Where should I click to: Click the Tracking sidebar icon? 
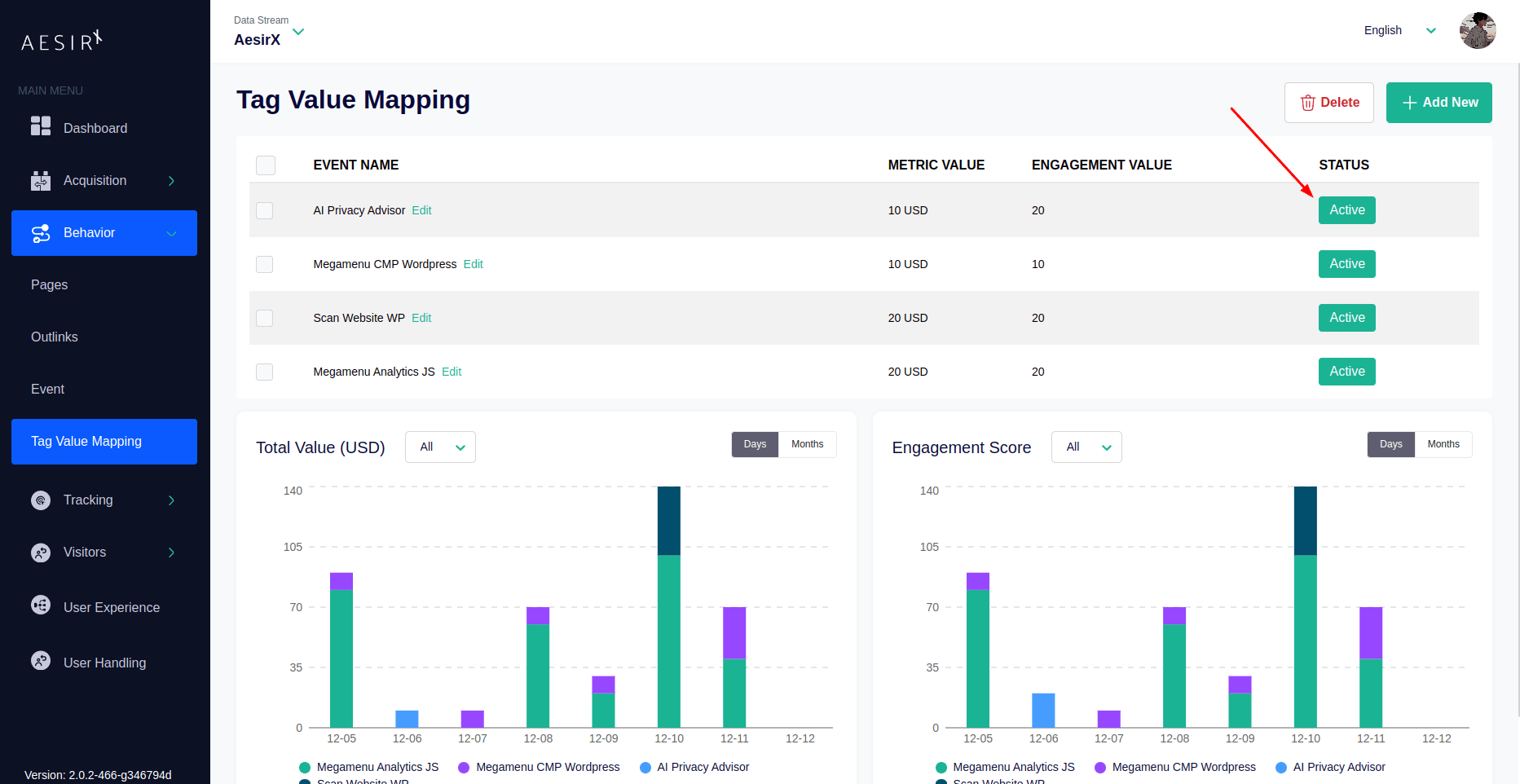coord(41,500)
